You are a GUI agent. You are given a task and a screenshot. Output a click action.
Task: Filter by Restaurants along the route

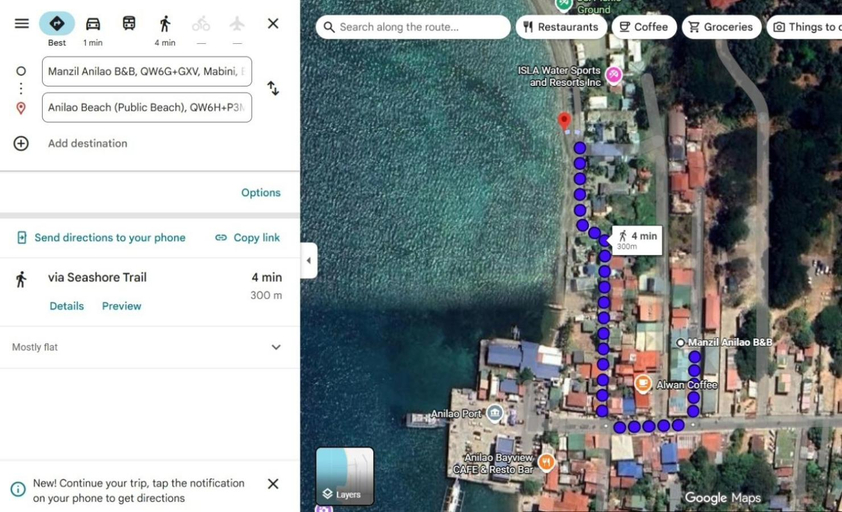pos(561,27)
